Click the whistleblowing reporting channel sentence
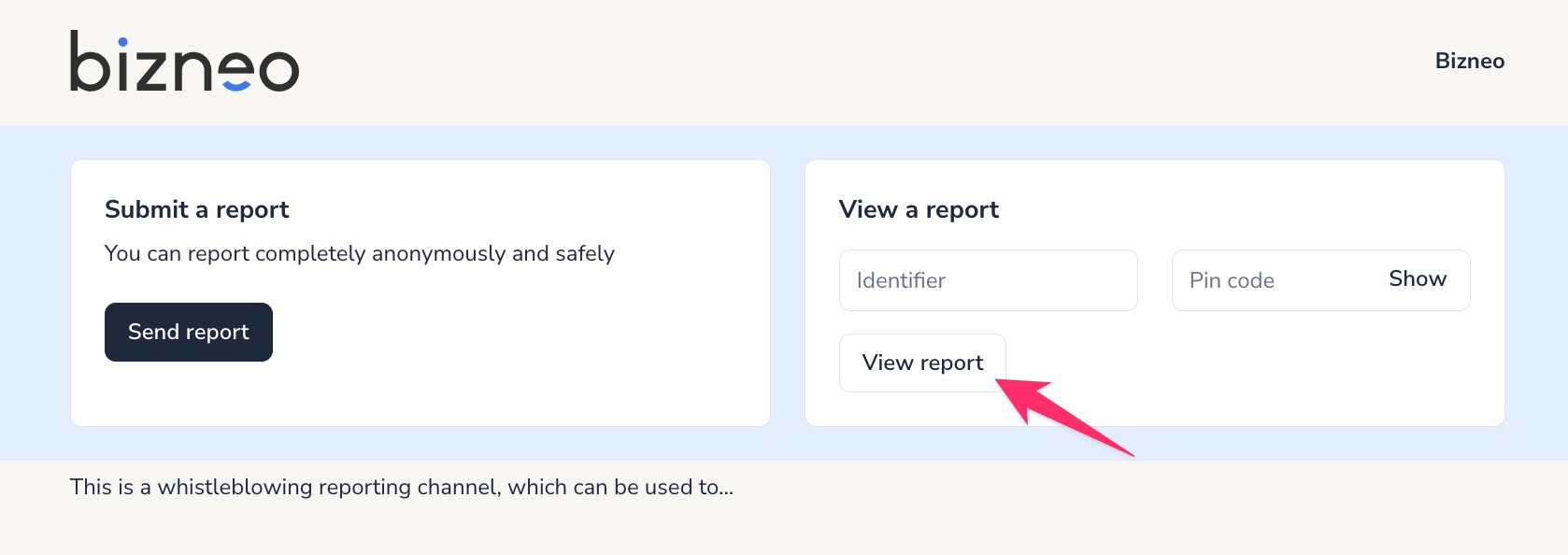This screenshot has height=555, width=1568. (x=402, y=488)
